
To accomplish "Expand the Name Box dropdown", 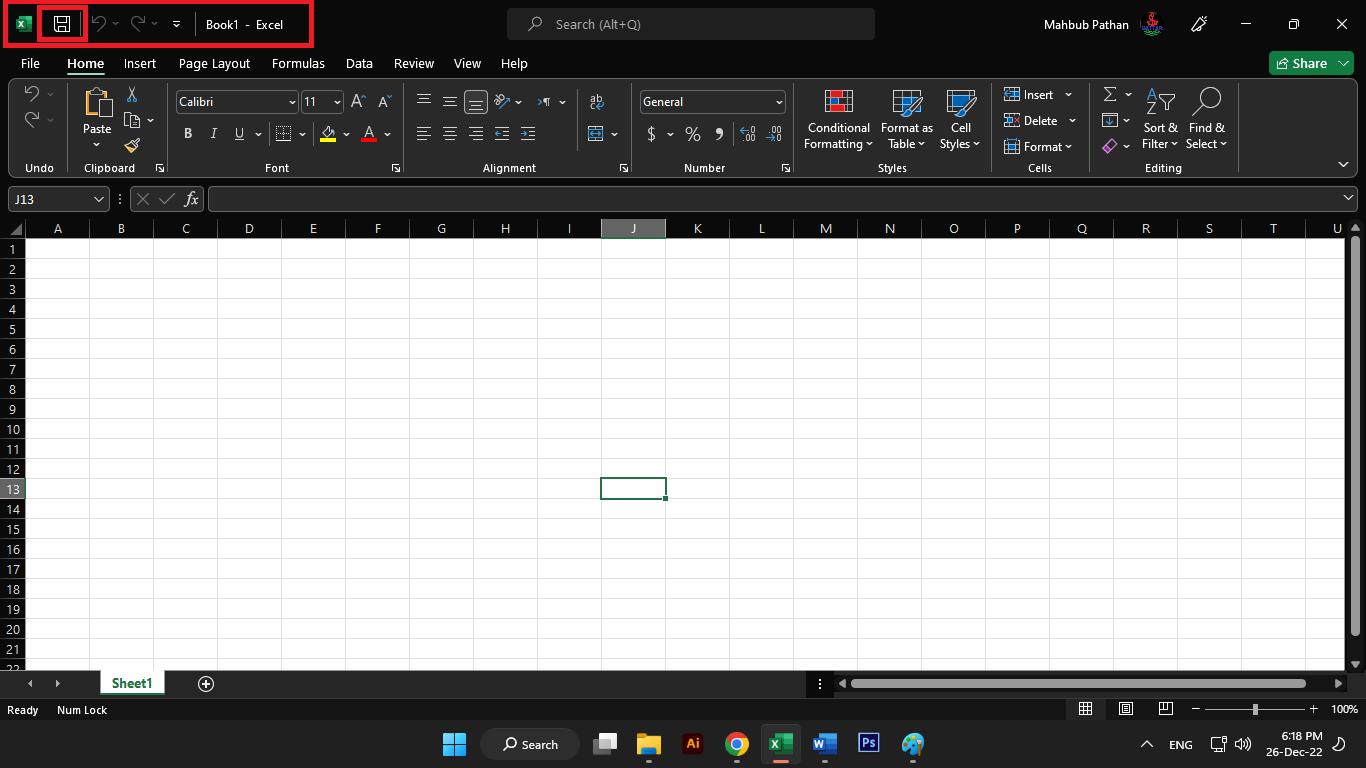I will click(98, 199).
